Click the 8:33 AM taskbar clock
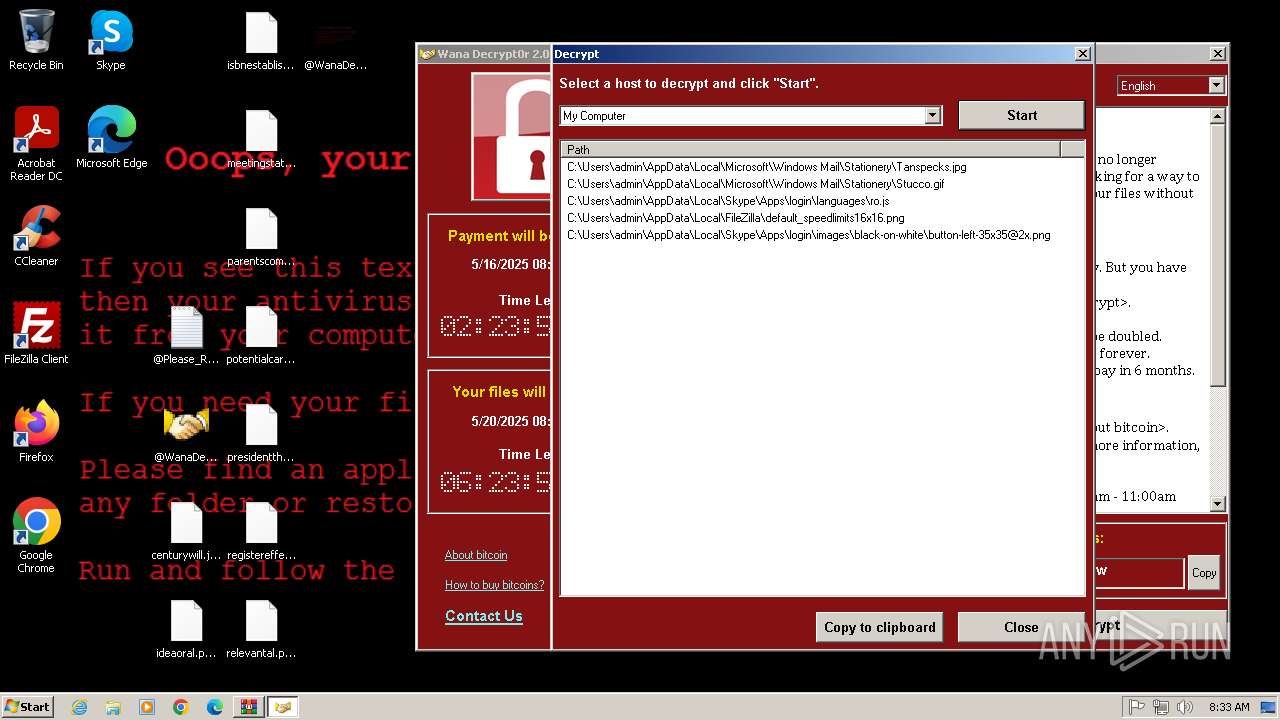1280x720 pixels. tap(1229, 707)
